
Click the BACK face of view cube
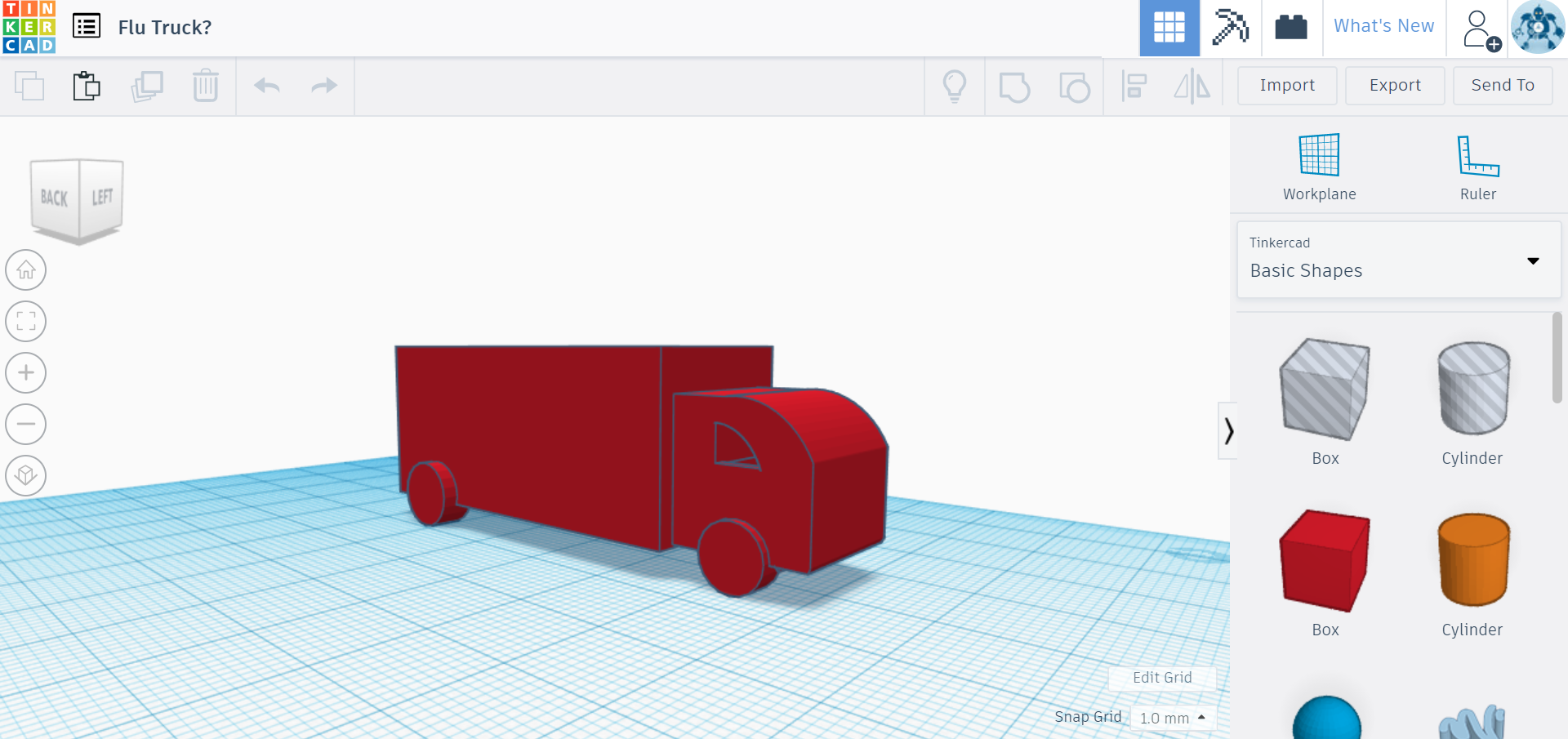click(55, 198)
